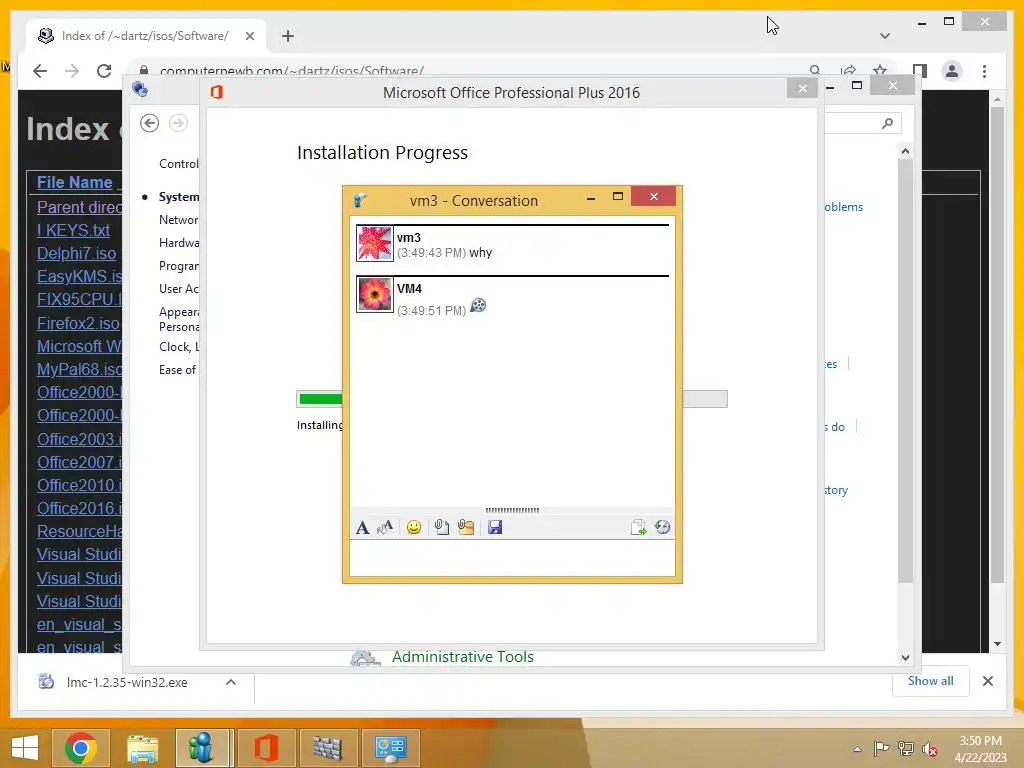Open a new Chrome tab
This screenshot has width=1024, height=768.
pyautogui.click(x=288, y=36)
